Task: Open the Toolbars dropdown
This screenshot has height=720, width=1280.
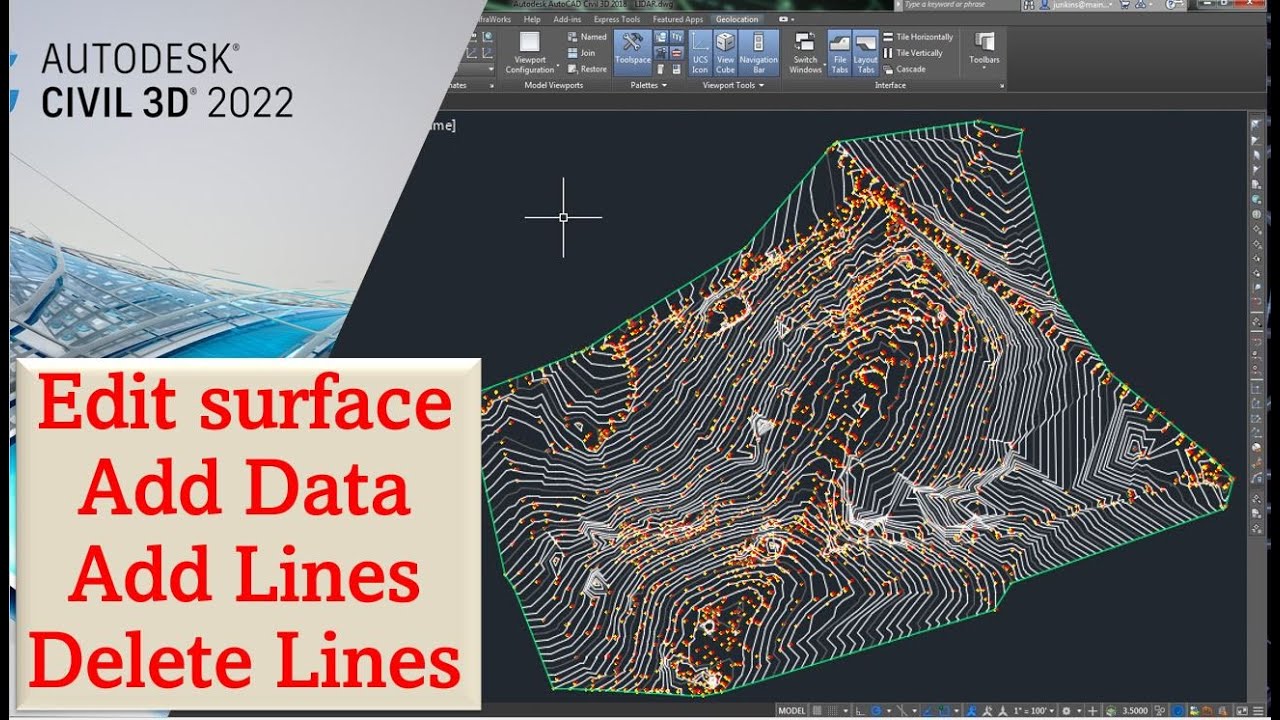Action: pyautogui.click(x=984, y=50)
